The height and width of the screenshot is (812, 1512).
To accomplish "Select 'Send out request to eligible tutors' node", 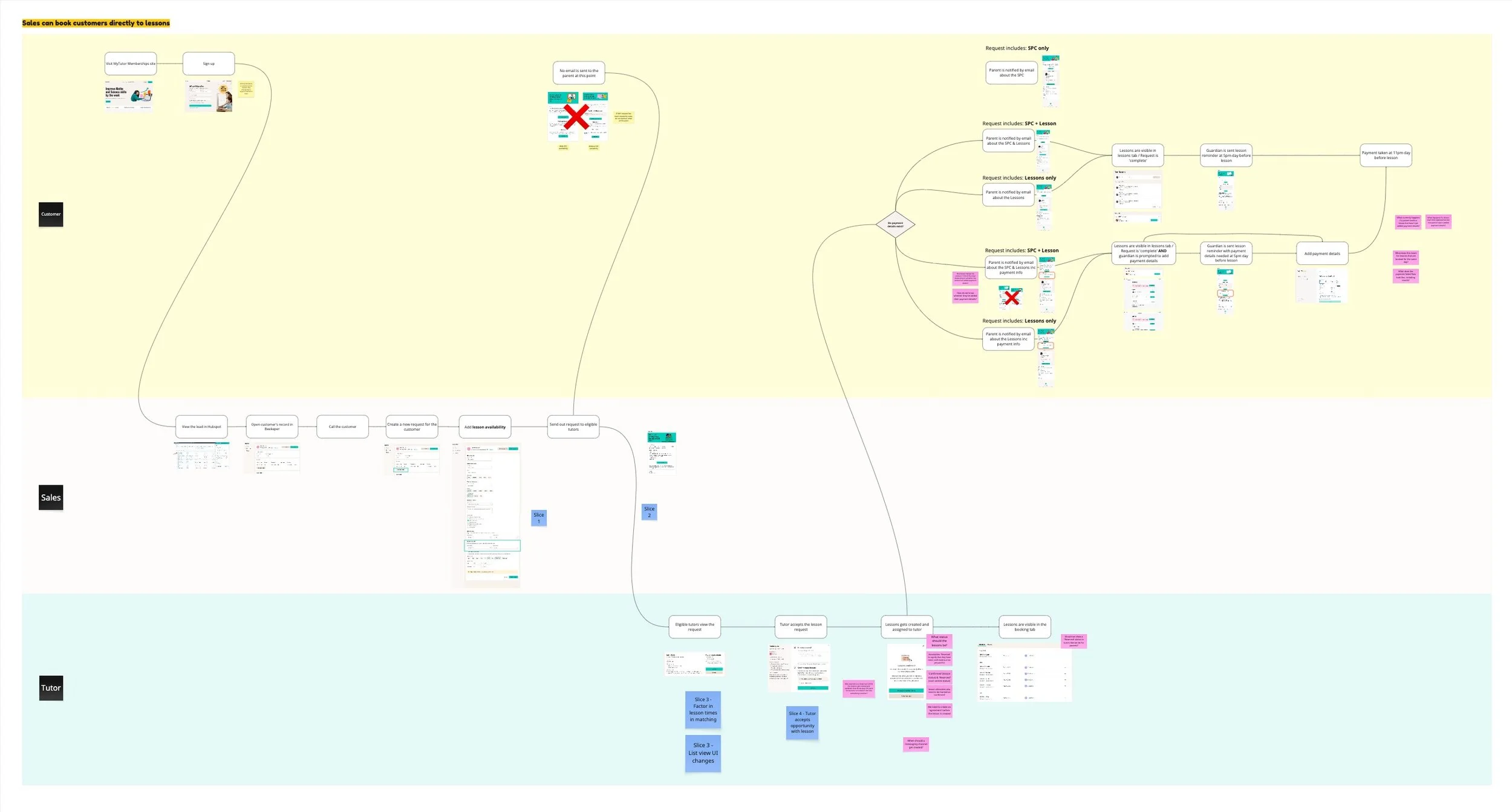I will click(573, 427).
